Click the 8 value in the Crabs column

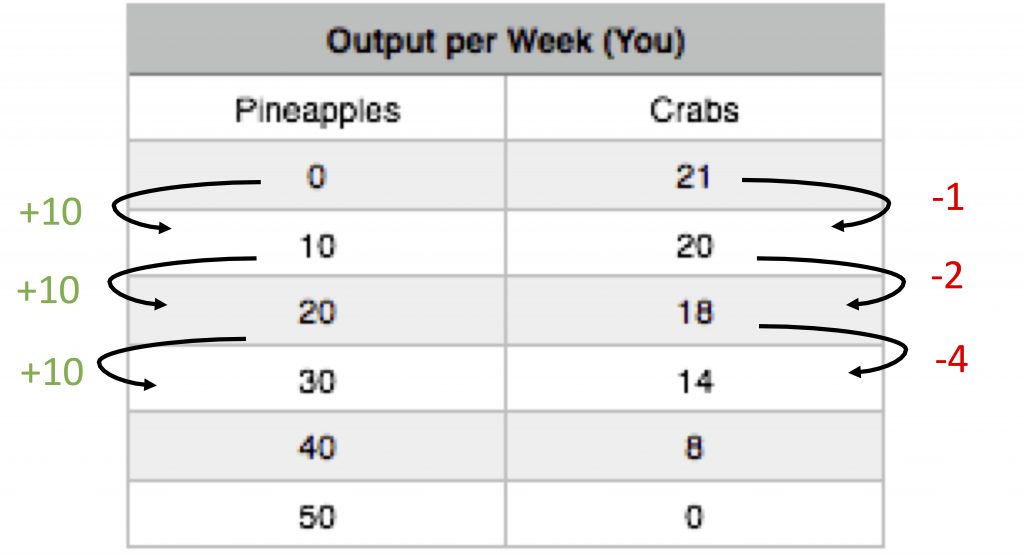click(x=693, y=449)
